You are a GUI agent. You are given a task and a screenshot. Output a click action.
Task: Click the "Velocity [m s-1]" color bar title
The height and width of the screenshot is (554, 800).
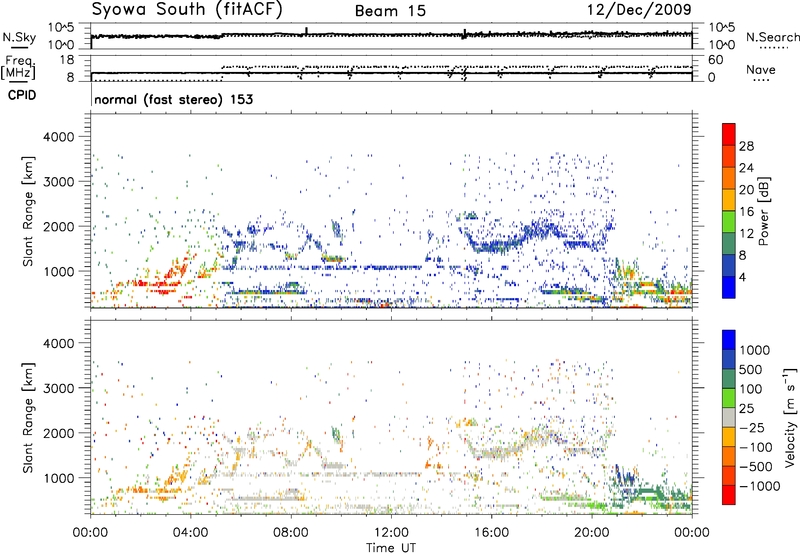coord(790,417)
